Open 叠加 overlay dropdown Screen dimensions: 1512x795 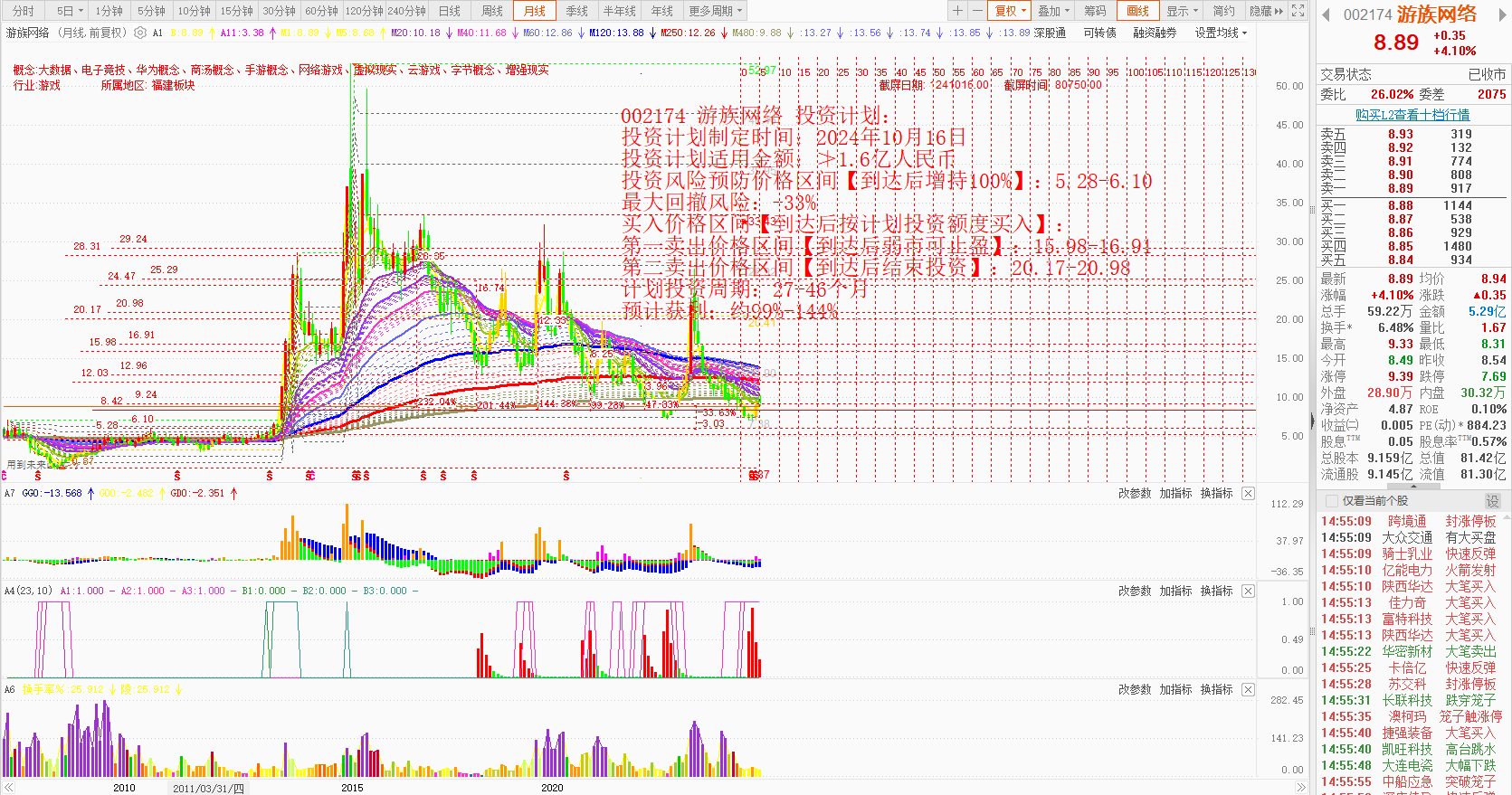[x=1053, y=11]
